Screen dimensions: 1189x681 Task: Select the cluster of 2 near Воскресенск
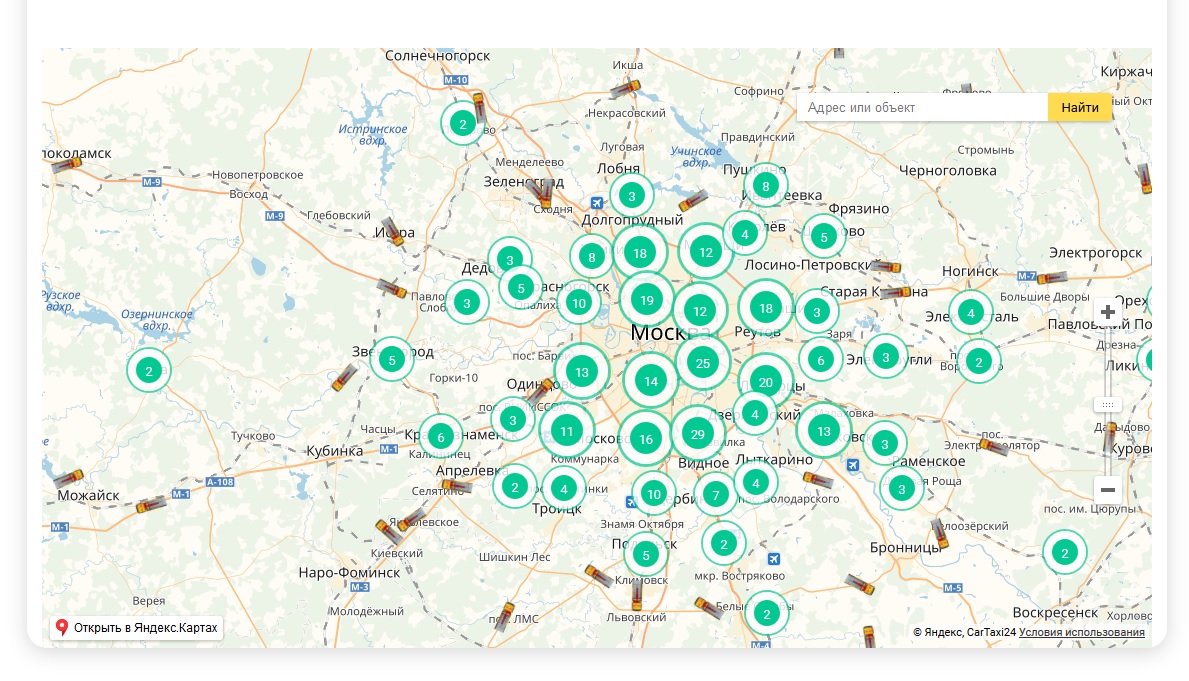[1065, 553]
